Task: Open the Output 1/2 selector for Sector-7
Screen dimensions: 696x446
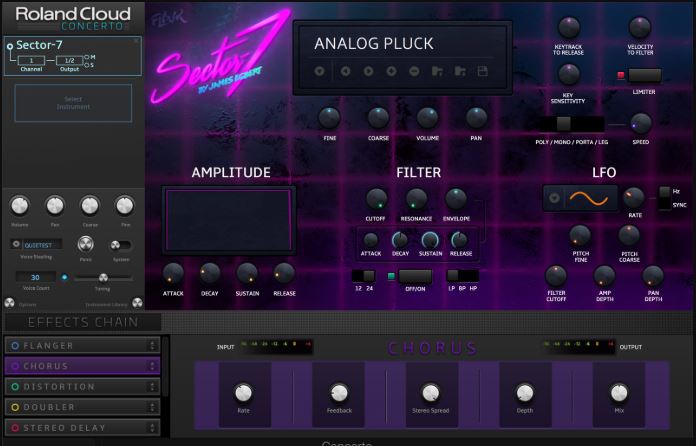Action: pos(69,60)
